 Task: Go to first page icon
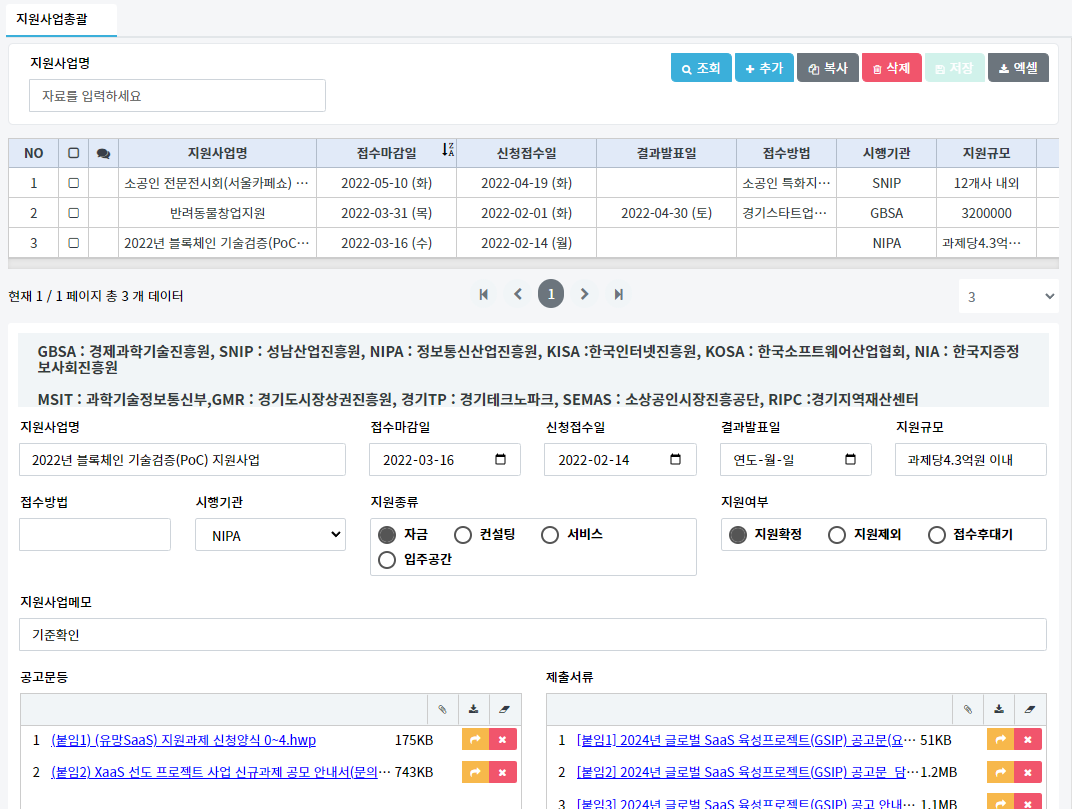tap(483, 294)
